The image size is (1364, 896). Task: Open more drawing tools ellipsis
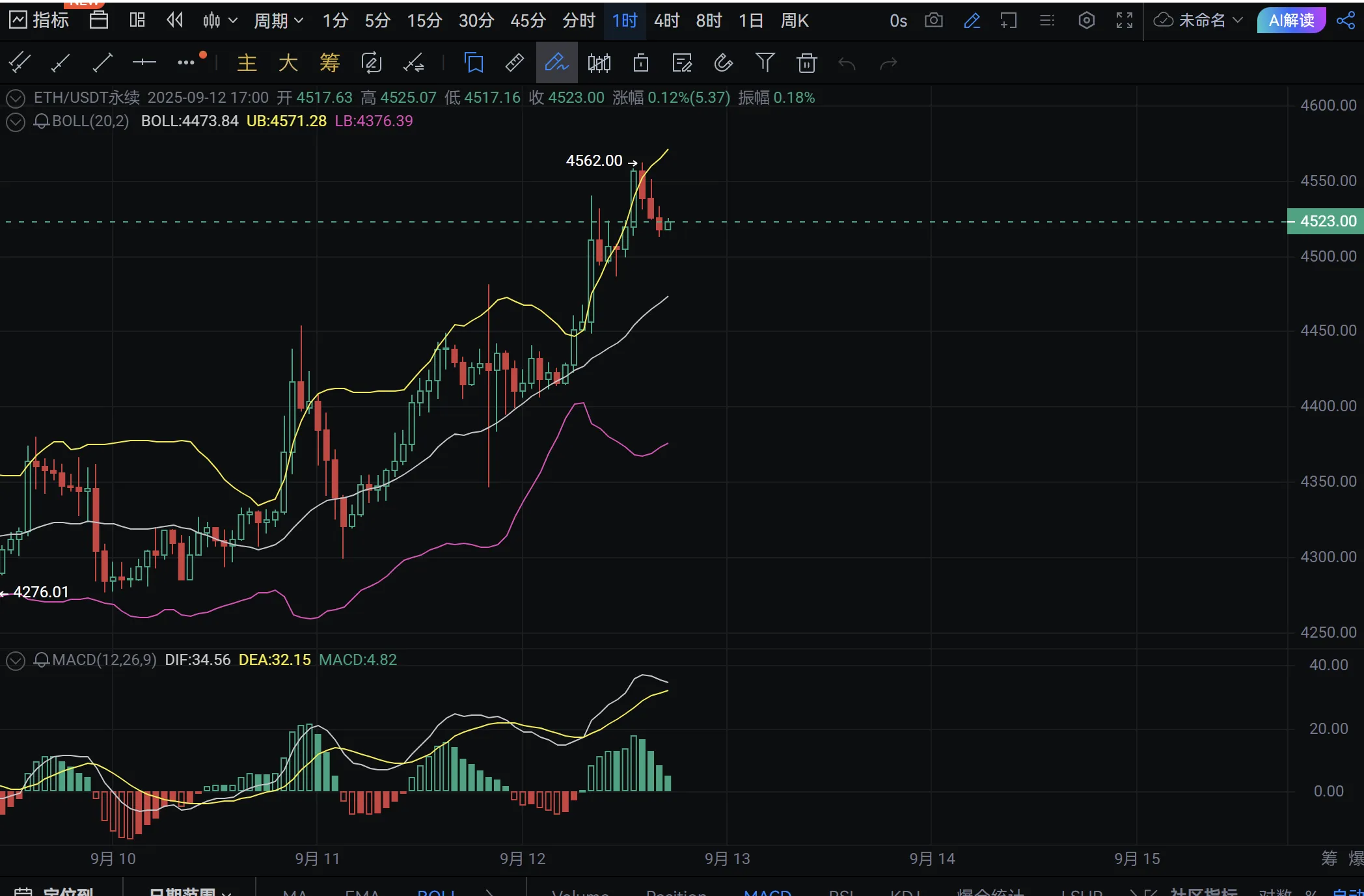tap(186, 63)
